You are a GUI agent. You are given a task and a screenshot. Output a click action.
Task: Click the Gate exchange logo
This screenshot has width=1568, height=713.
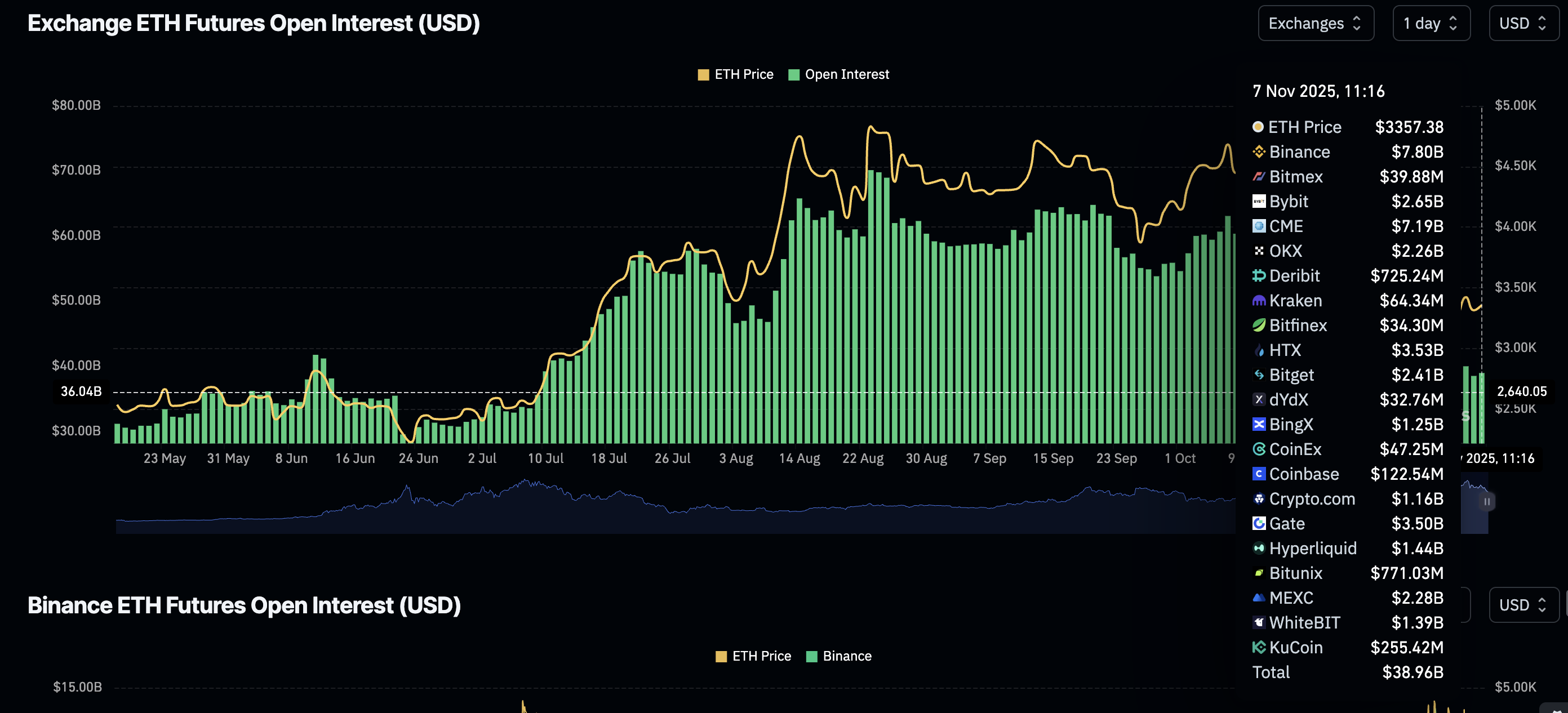point(1259,523)
